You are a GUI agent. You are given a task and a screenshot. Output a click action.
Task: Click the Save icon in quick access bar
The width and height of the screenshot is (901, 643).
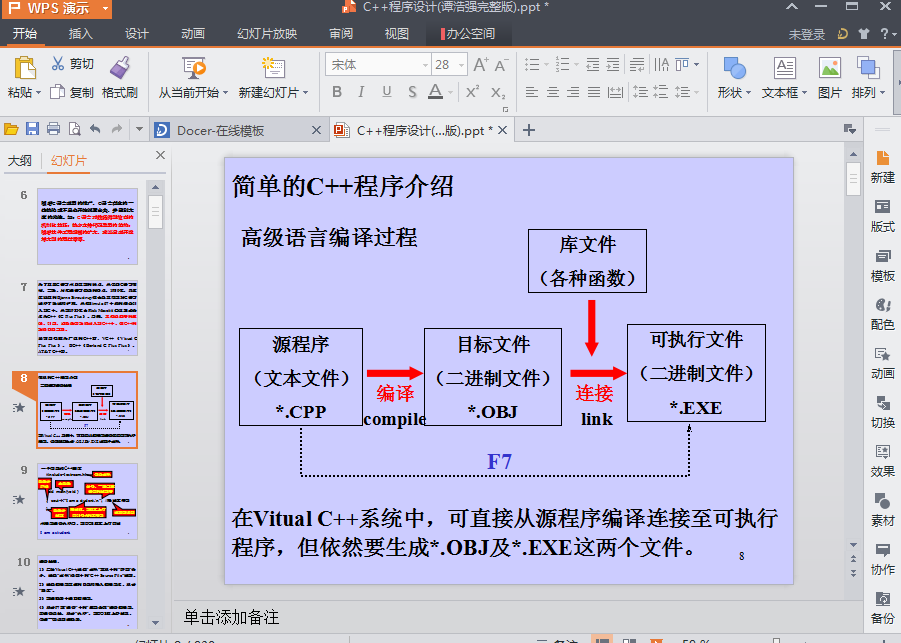pos(32,129)
